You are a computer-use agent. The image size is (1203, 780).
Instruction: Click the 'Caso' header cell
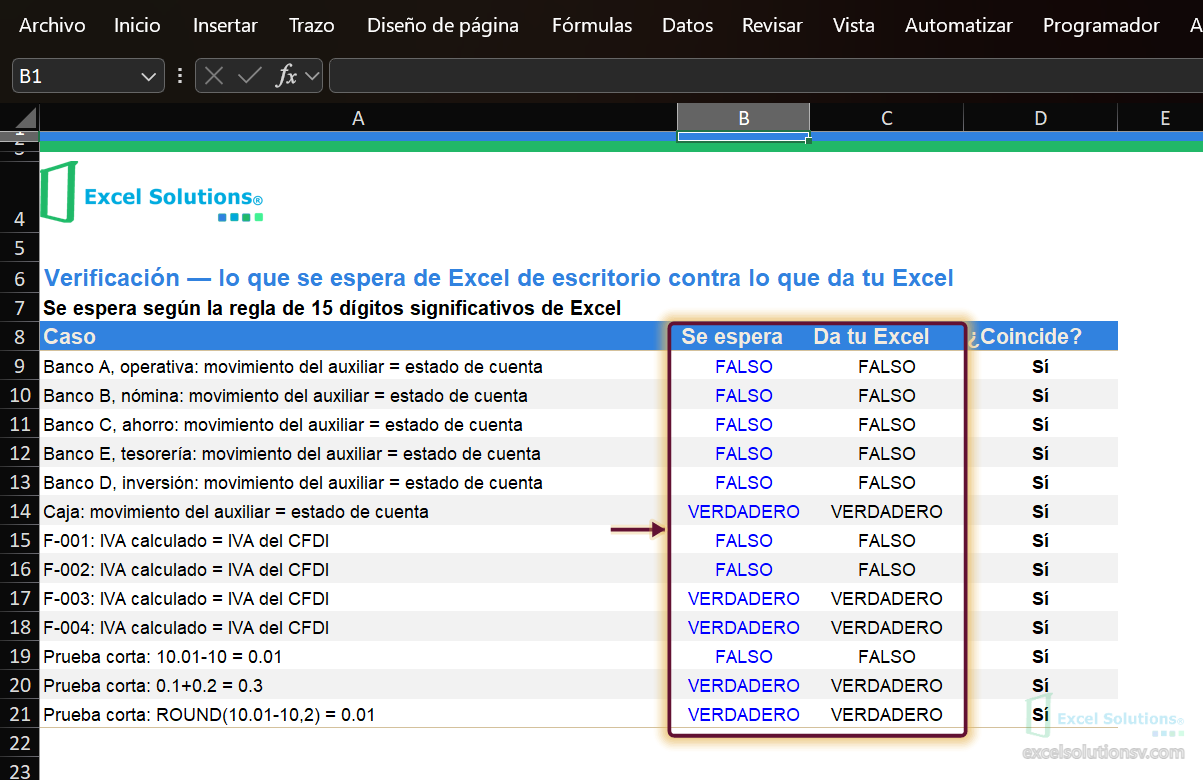point(358,337)
